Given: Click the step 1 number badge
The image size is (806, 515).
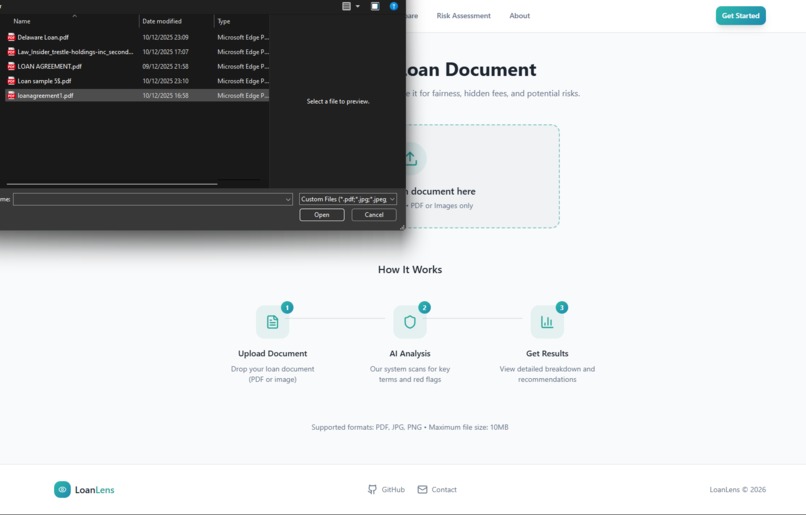Looking at the screenshot, I should [287, 307].
